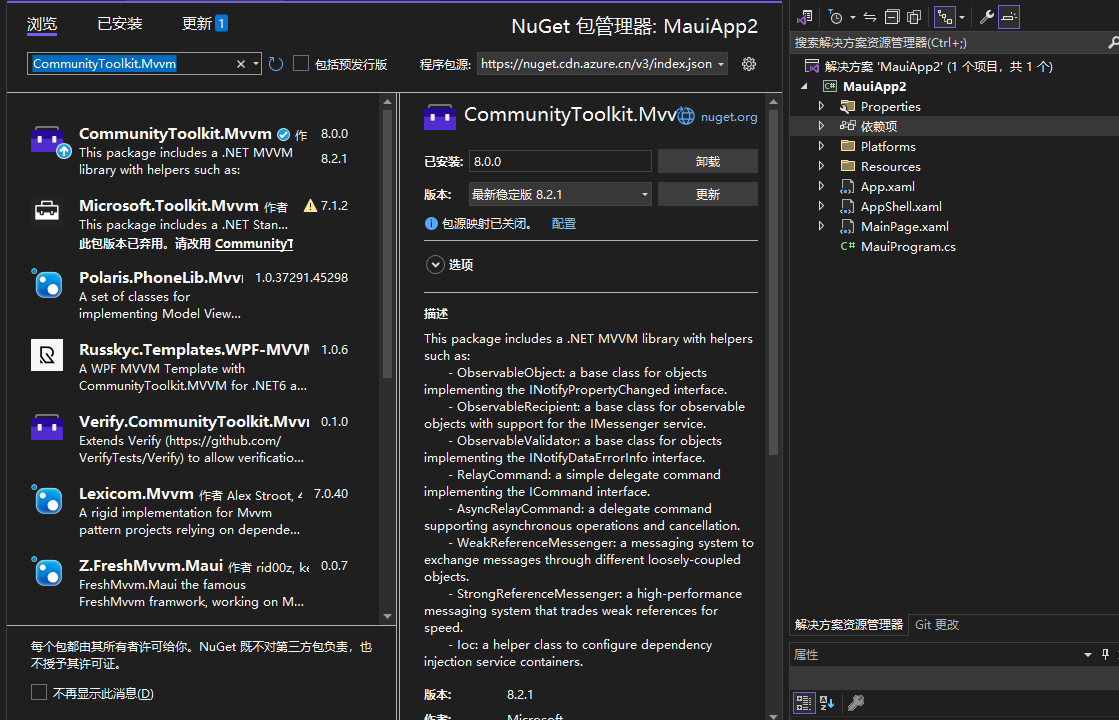Click the deprecated warning icon beside 7.1.2
This screenshot has height=720, width=1119.
[310, 206]
